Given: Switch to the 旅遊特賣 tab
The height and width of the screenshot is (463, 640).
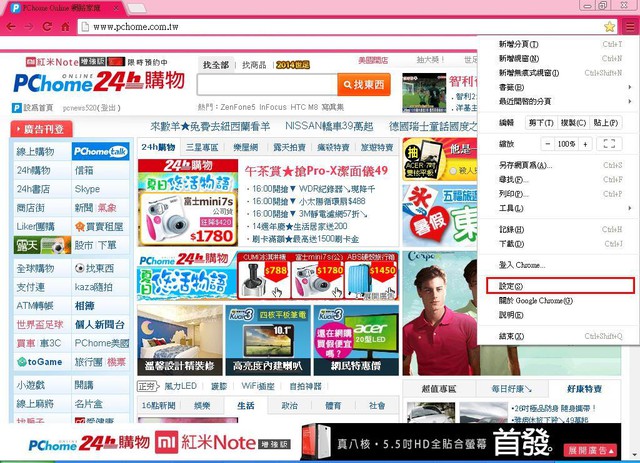Looking at the screenshot, I should 377,147.
